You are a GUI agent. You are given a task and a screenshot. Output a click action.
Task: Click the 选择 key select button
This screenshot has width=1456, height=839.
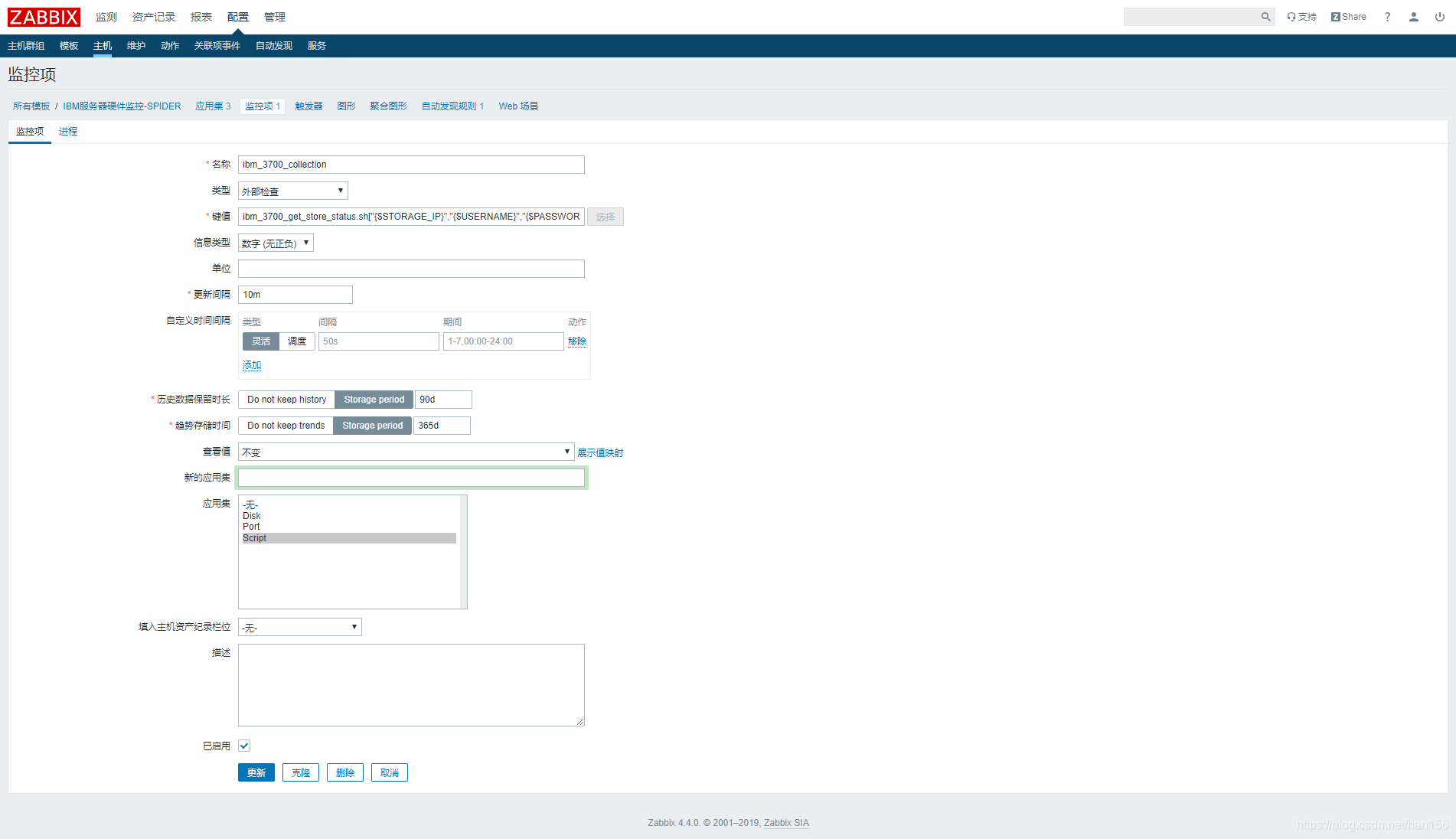pyautogui.click(x=606, y=217)
